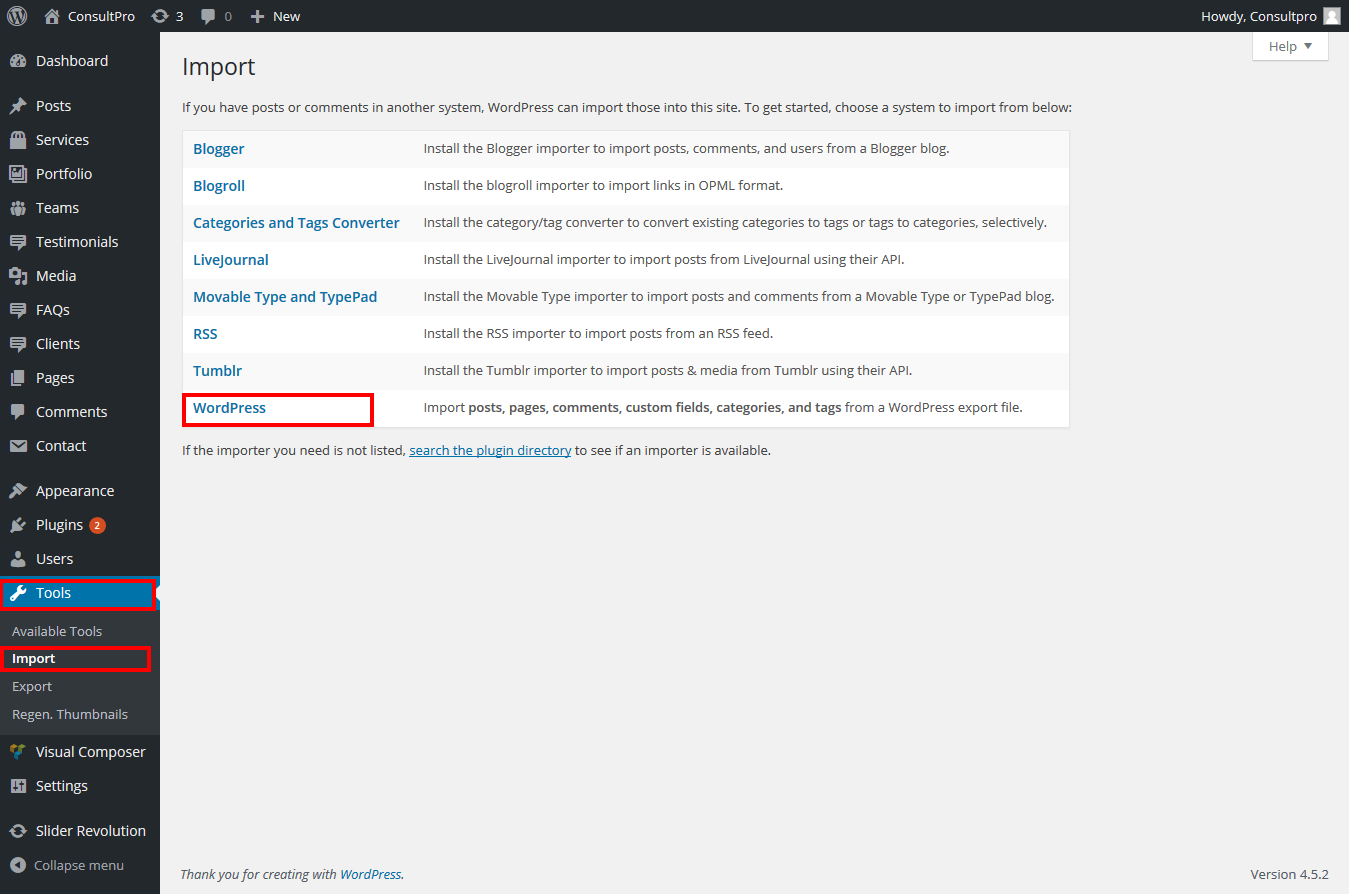Follow the search the plugin directory link

pos(490,451)
